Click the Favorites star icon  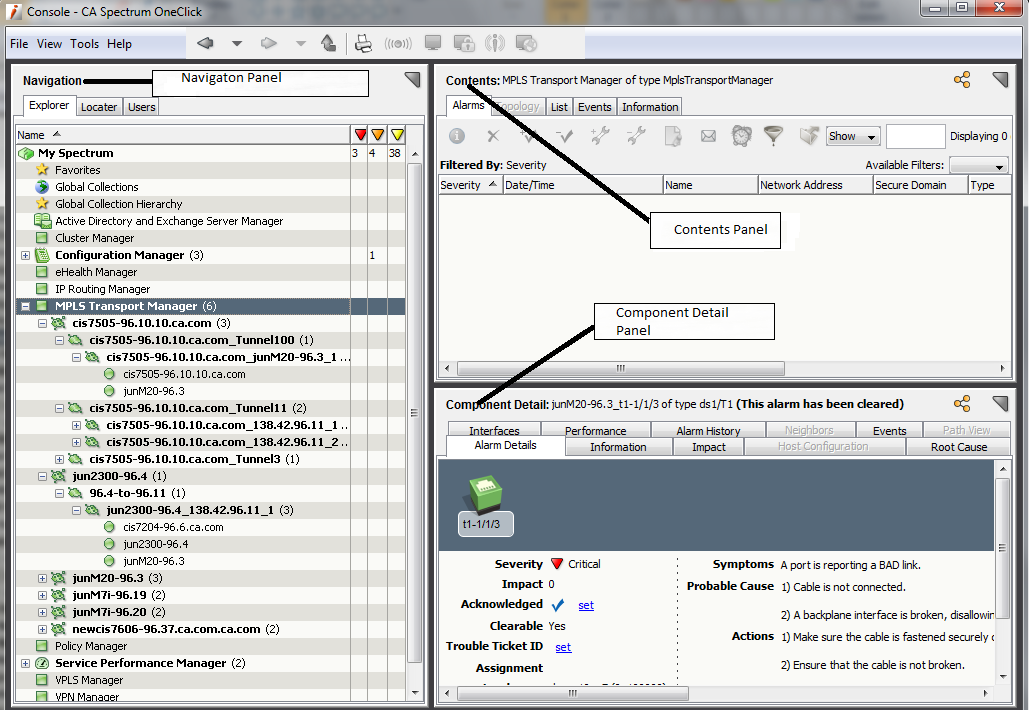pos(43,169)
